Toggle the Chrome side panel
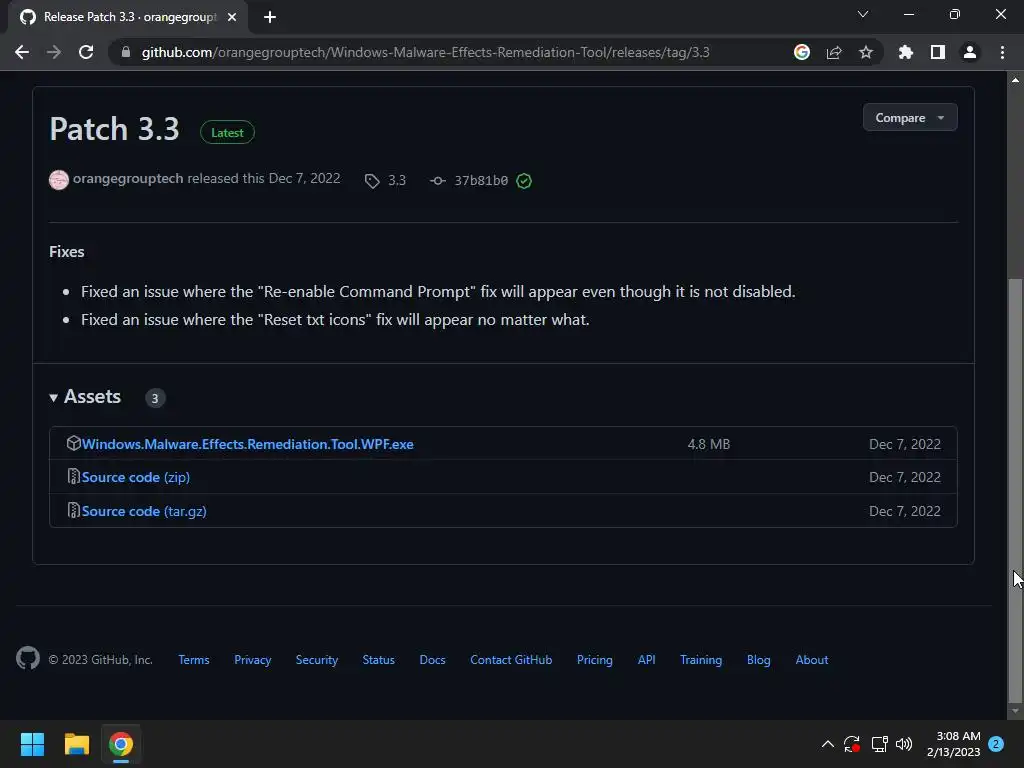This screenshot has height=768, width=1024. click(x=938, y=52)
